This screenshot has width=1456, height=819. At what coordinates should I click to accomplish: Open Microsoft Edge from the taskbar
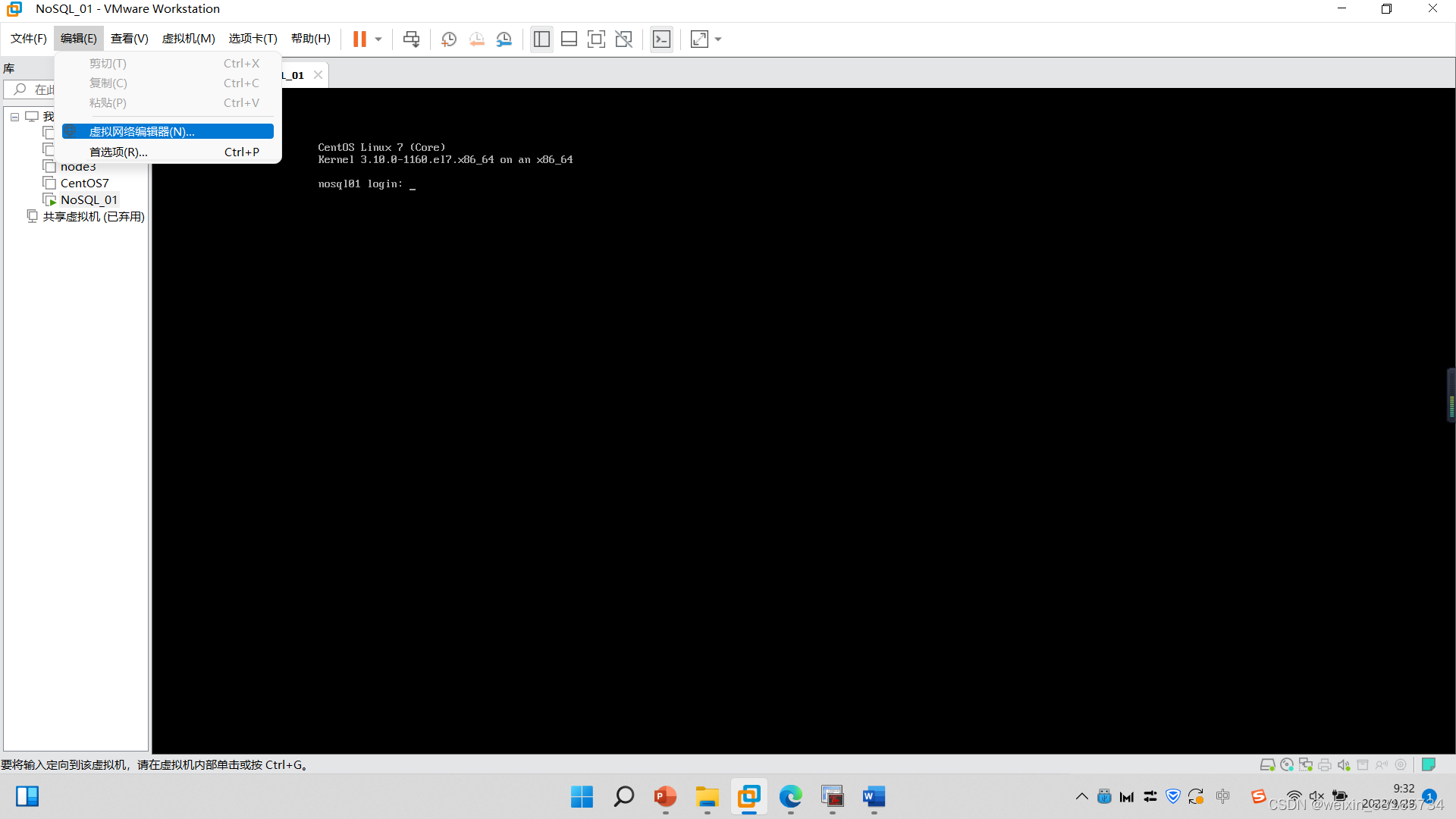pos(790,796)
